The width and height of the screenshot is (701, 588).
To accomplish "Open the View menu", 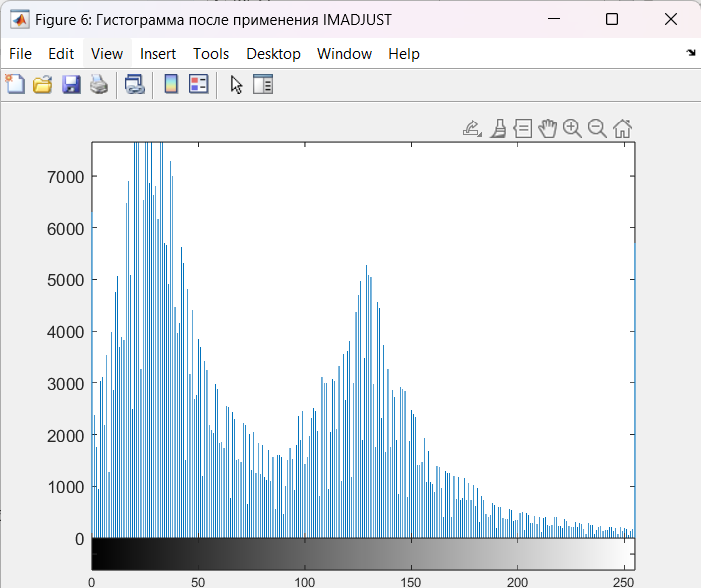I will (107, 54).
